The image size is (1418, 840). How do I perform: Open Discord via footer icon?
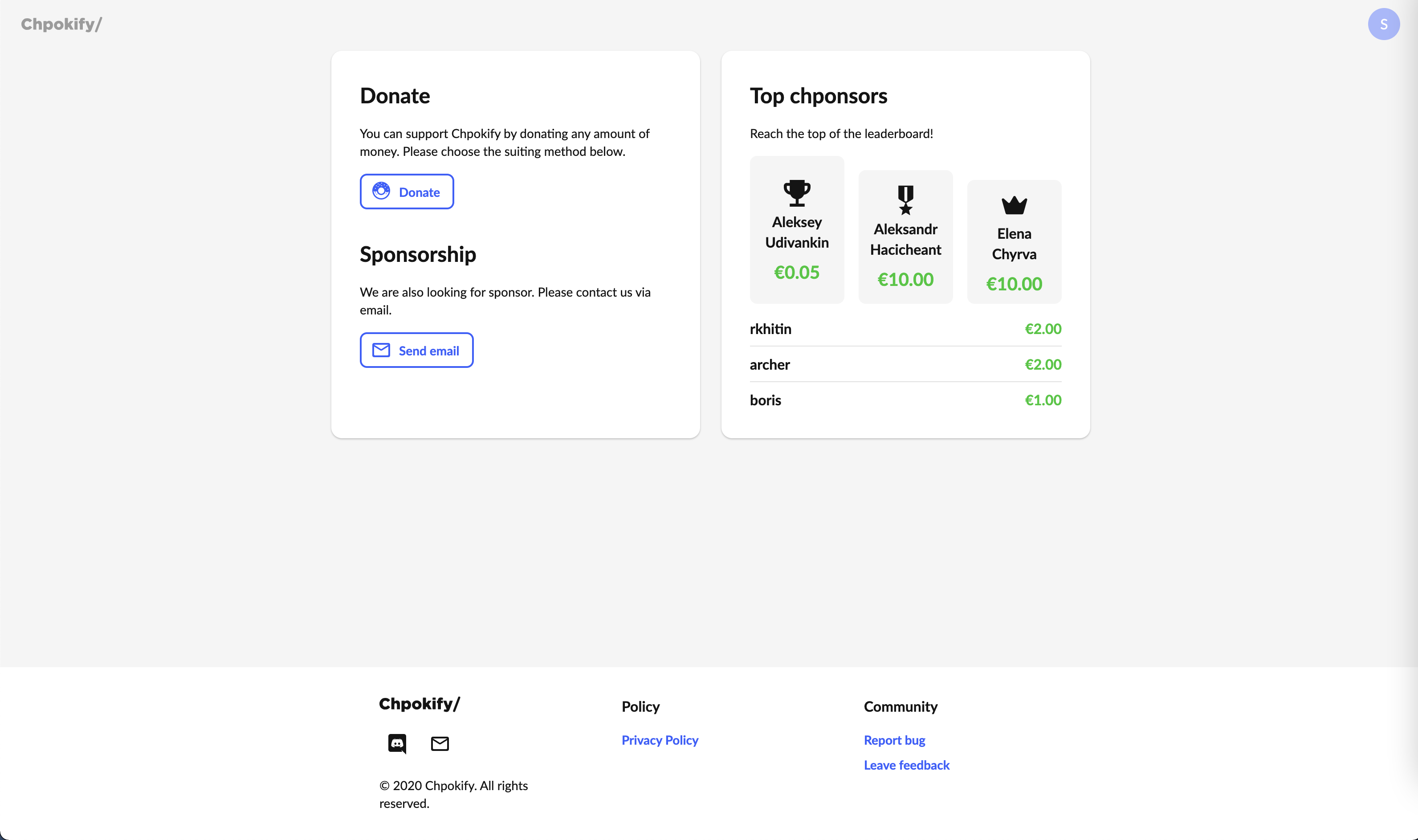pyautogui.click(x=397, y=743)
